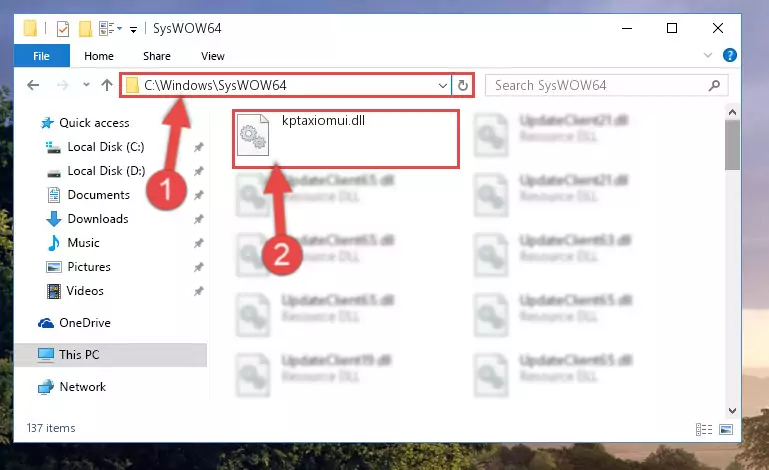Select the kptaxiomui.dll file name
Screen dimensions: 769x470
(323, 120)
